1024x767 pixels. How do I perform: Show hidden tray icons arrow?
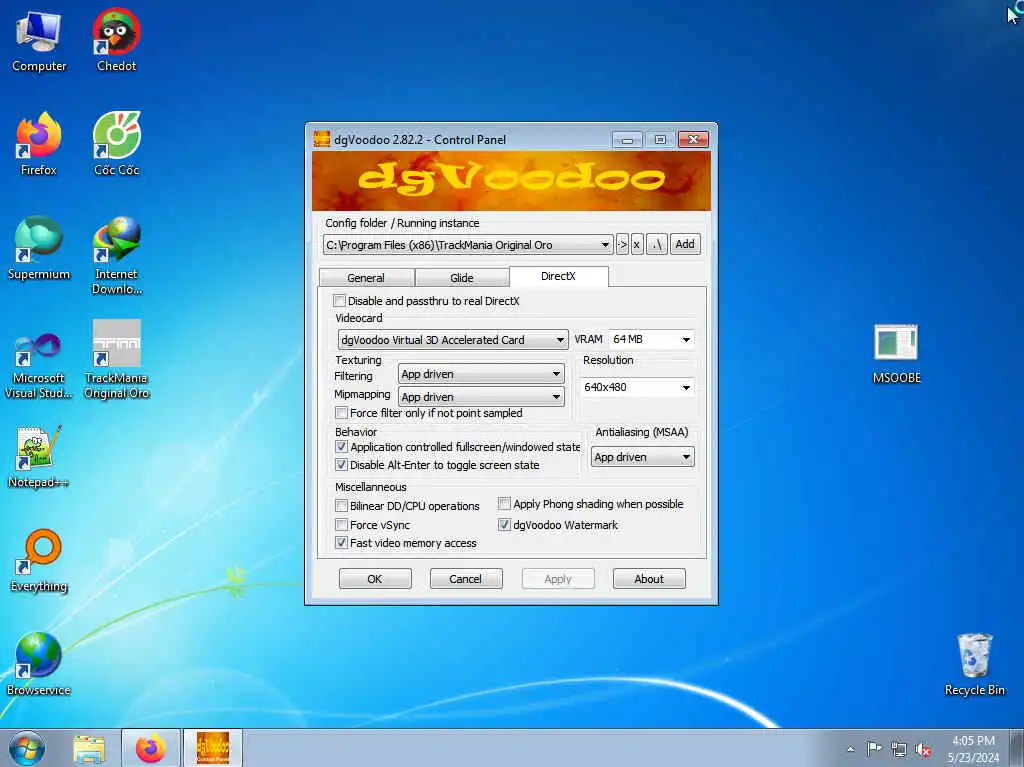click(850, 749)
